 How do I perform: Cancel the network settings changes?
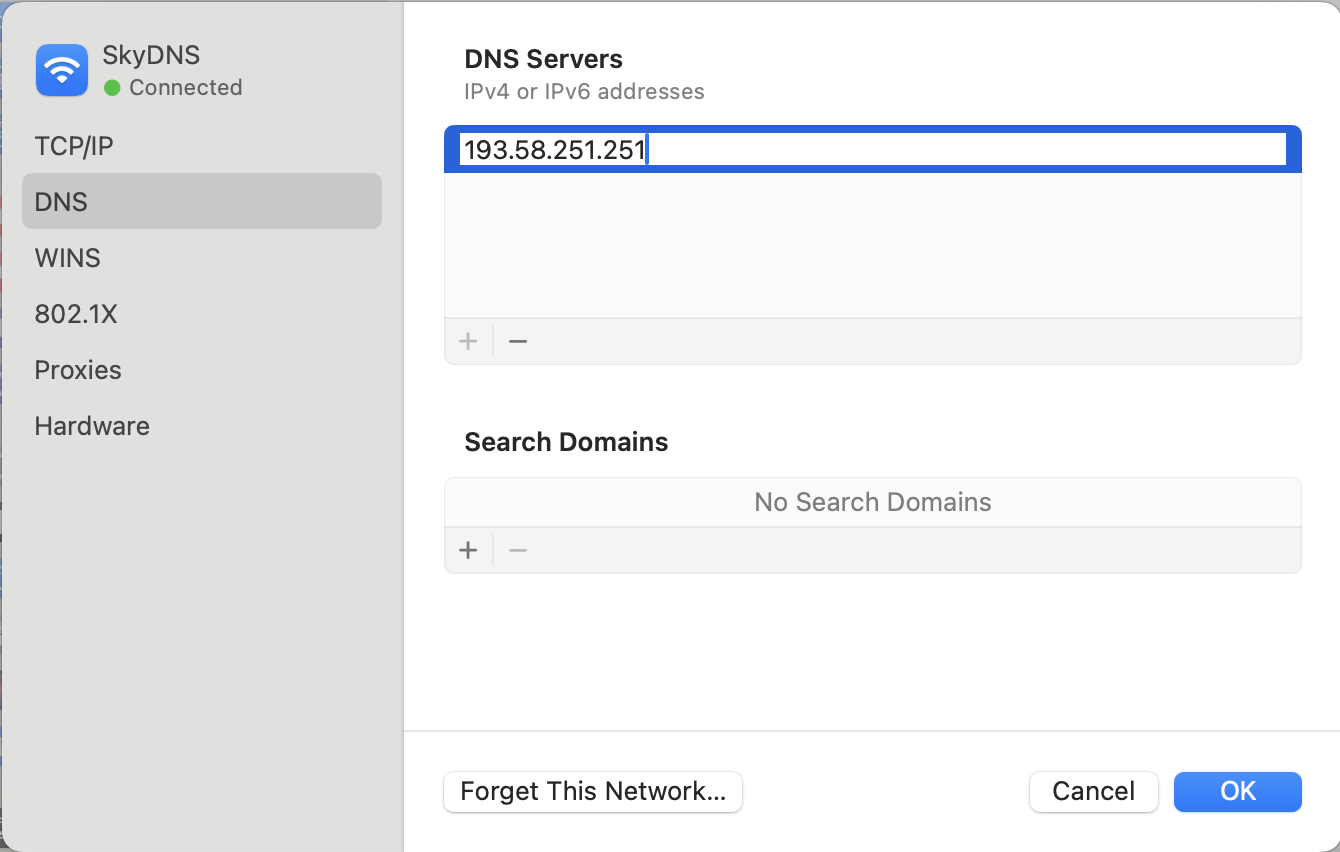pyautogui.click(x=1093, y=792)
